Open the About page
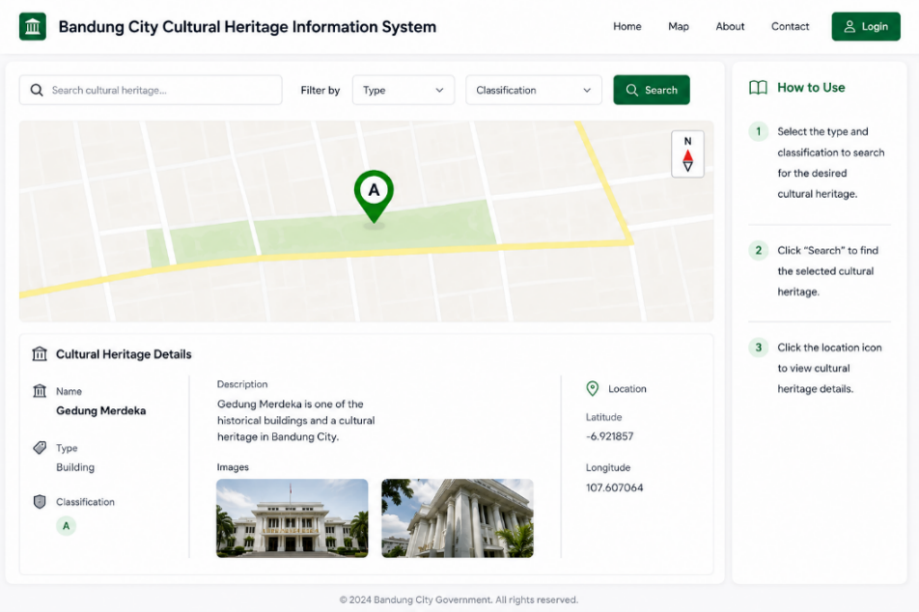Image resolution: width=919 pixels, height=612 pixels. (730, 26)
